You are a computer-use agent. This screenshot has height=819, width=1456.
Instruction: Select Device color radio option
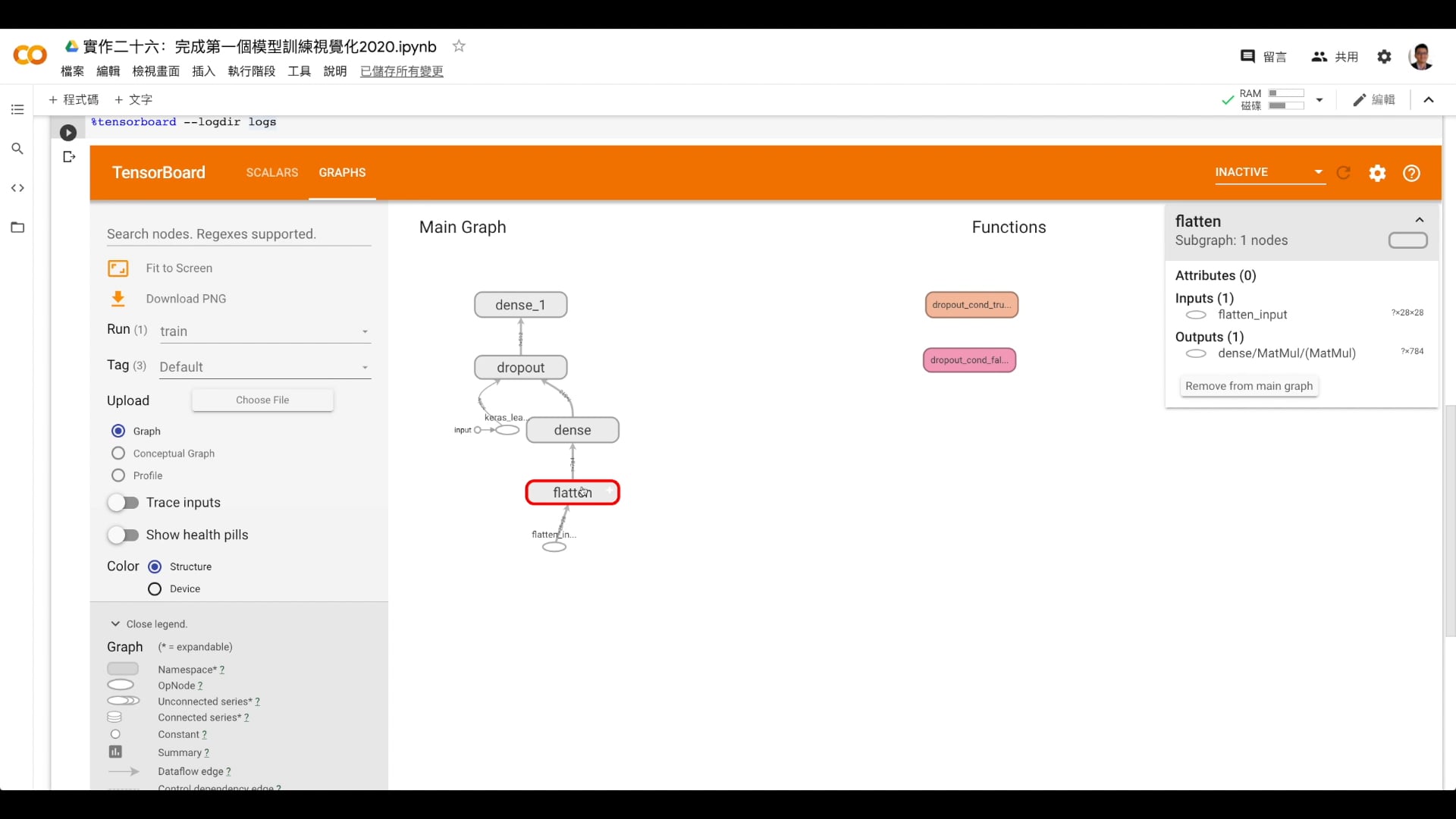coord(155,589)
